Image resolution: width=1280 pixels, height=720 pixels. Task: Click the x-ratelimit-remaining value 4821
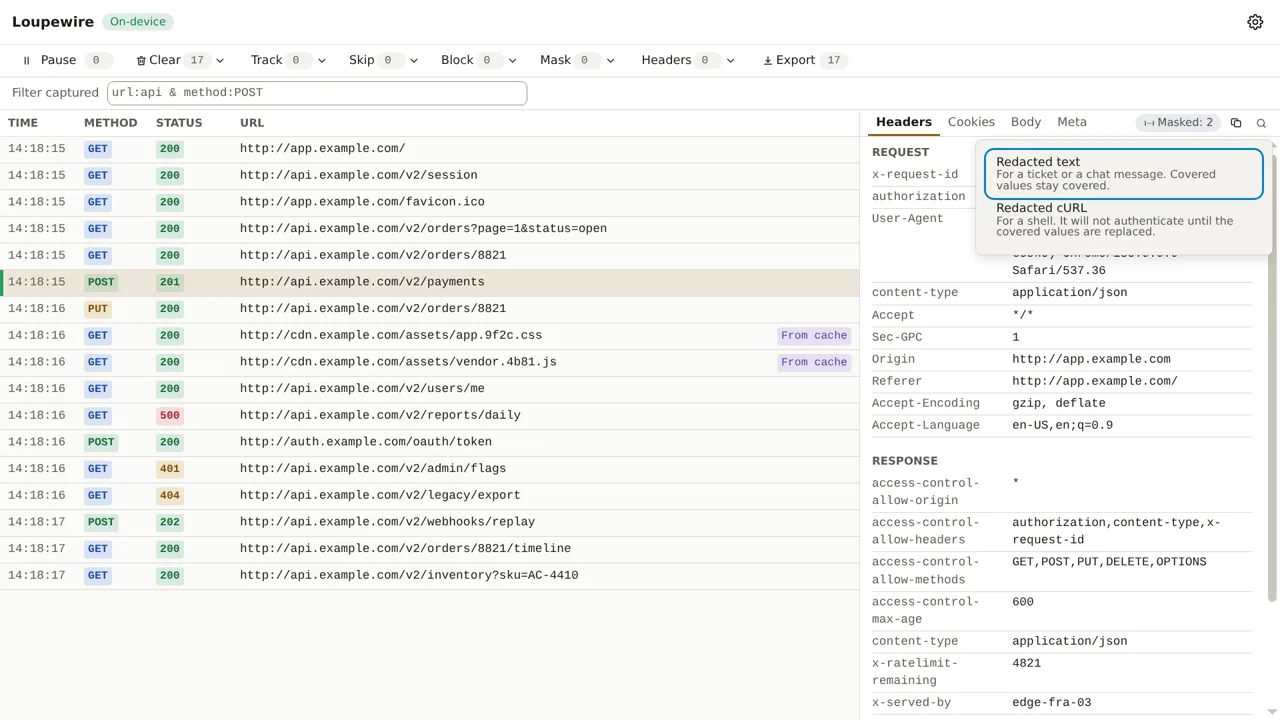click(x=1026, y=663)
